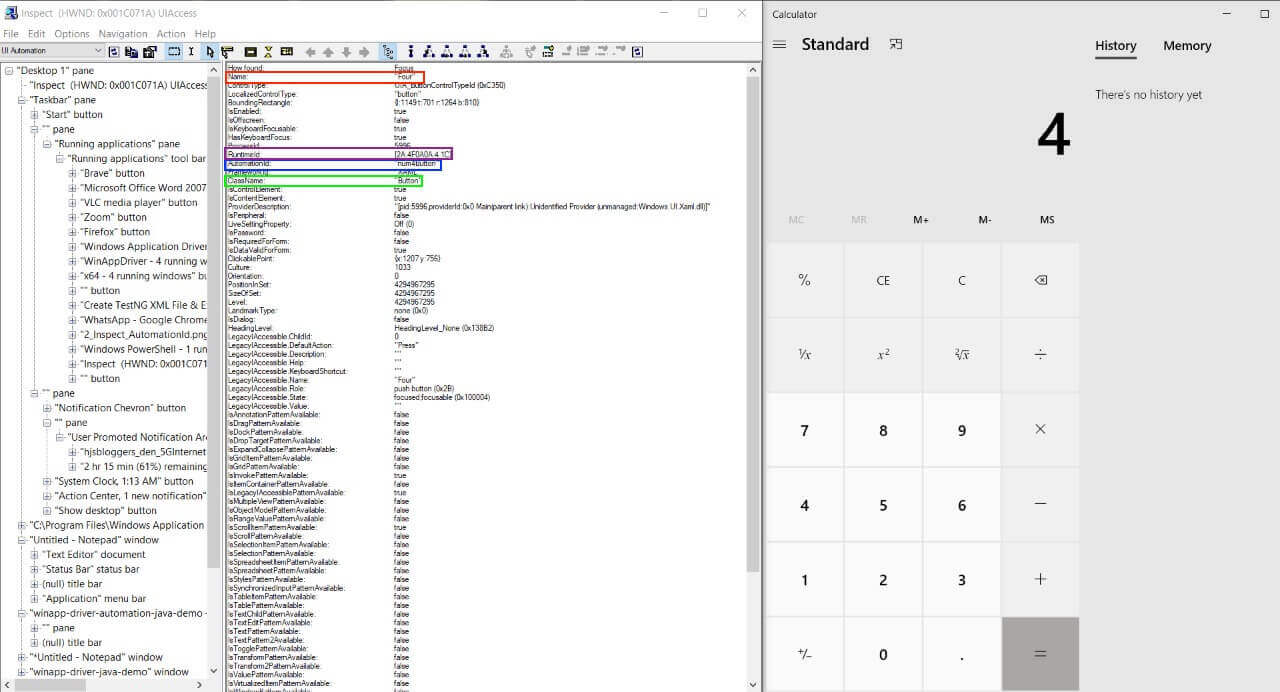This screenshot has width=1280, height=692.
Task: Open the calculator hamburger navigation menu
Action: 780,45
